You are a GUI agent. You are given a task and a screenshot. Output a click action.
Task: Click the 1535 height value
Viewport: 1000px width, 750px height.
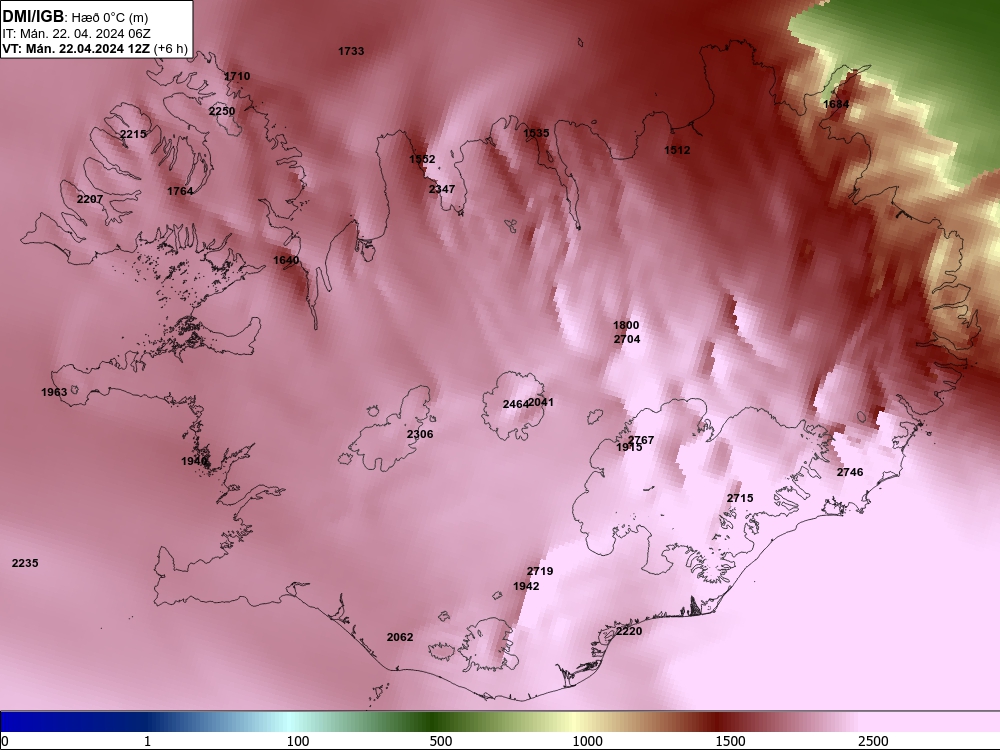point(536,133)
